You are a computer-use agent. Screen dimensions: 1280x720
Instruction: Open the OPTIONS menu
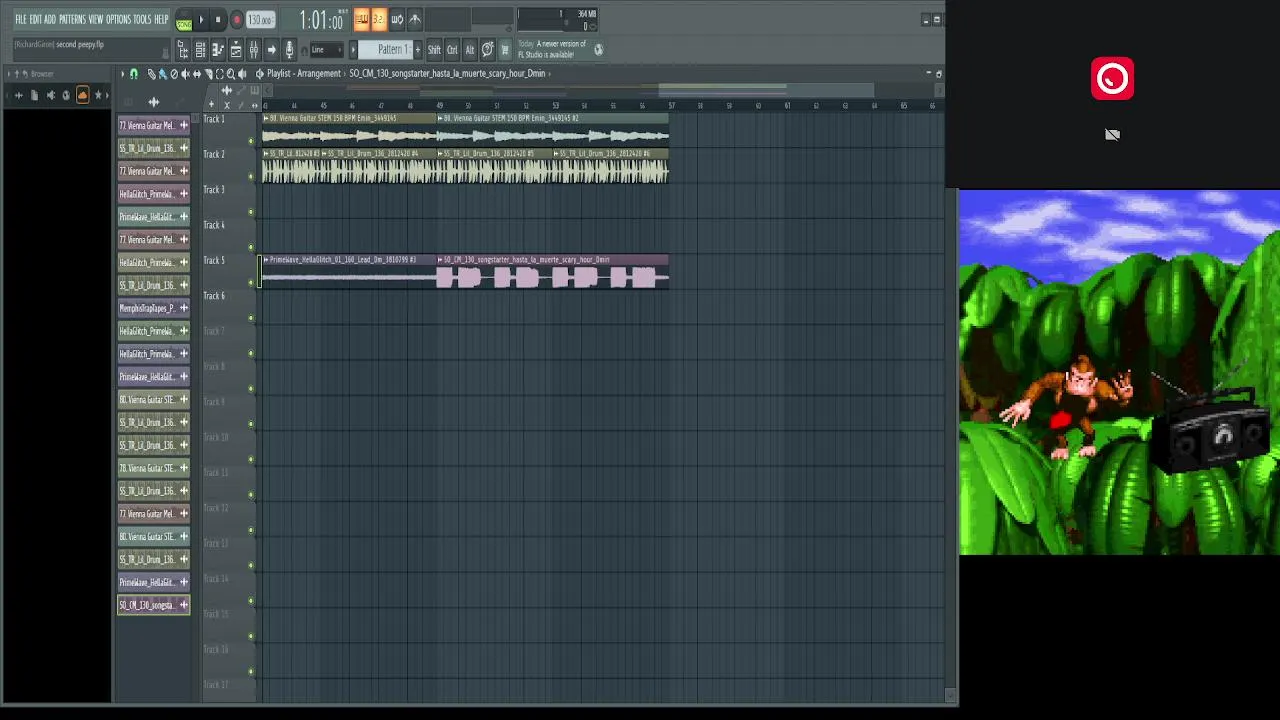point(118,19)
